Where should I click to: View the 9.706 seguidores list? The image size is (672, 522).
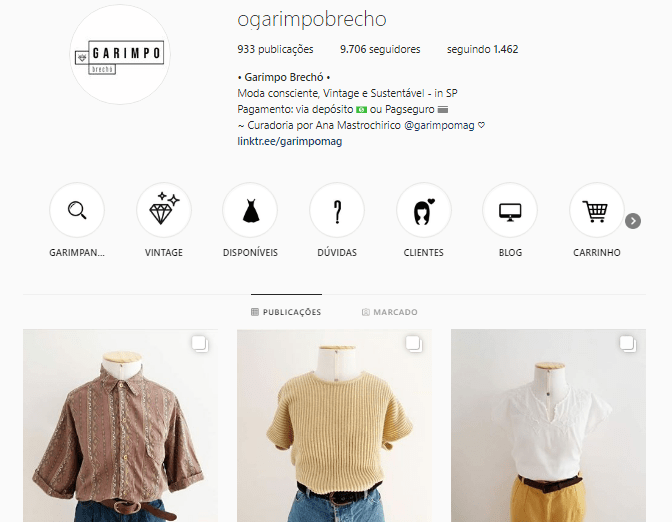[x=380, y=49]
